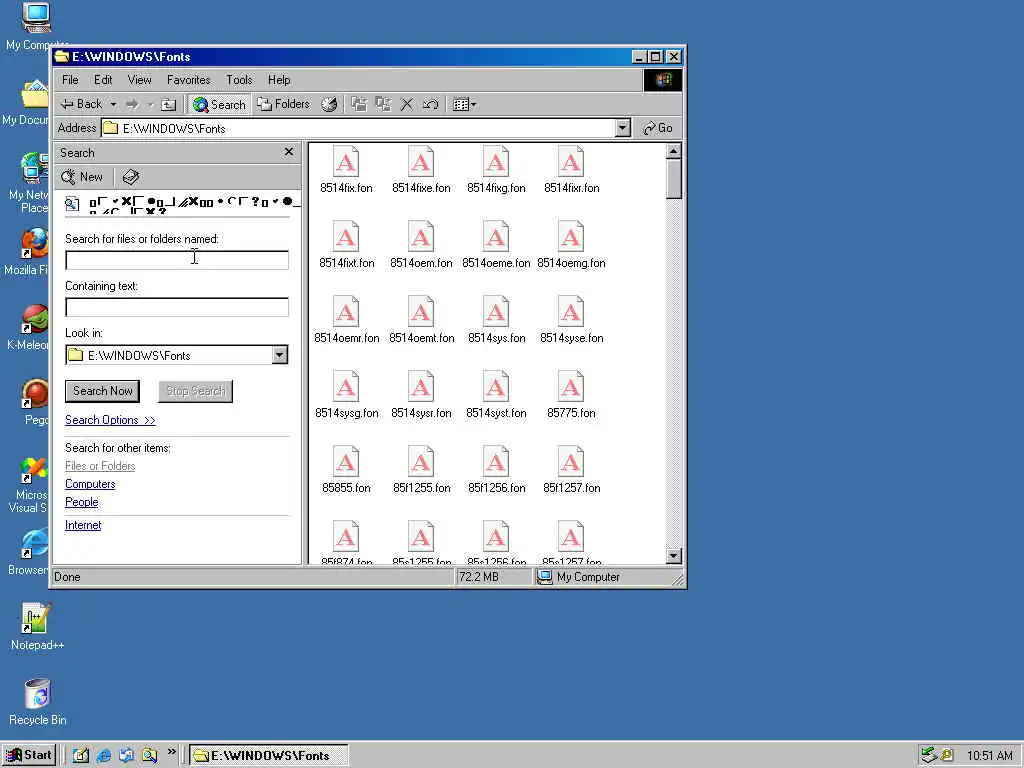Open the Recycle Bin desktop icon
Screen dimensions: 1024x768
(37, 703)
